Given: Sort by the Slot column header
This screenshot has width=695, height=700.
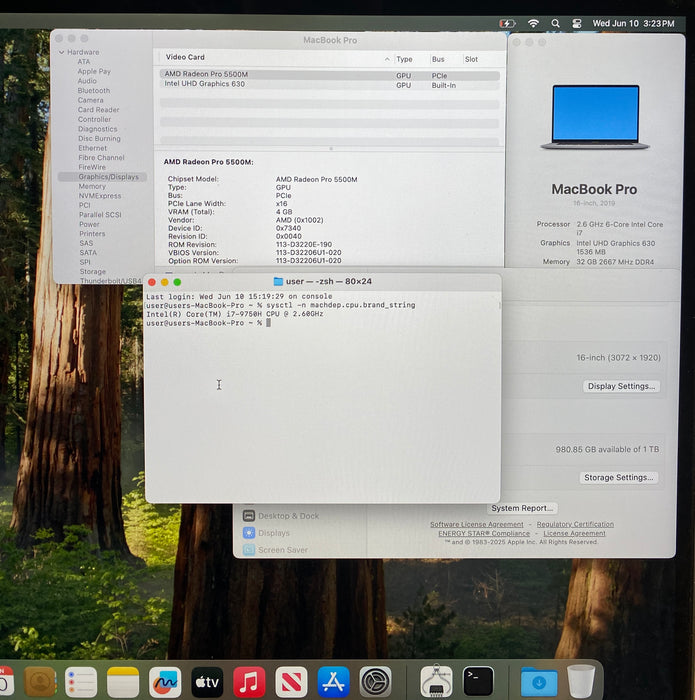Looking at the screenshot, I should [x=471, y=59].
